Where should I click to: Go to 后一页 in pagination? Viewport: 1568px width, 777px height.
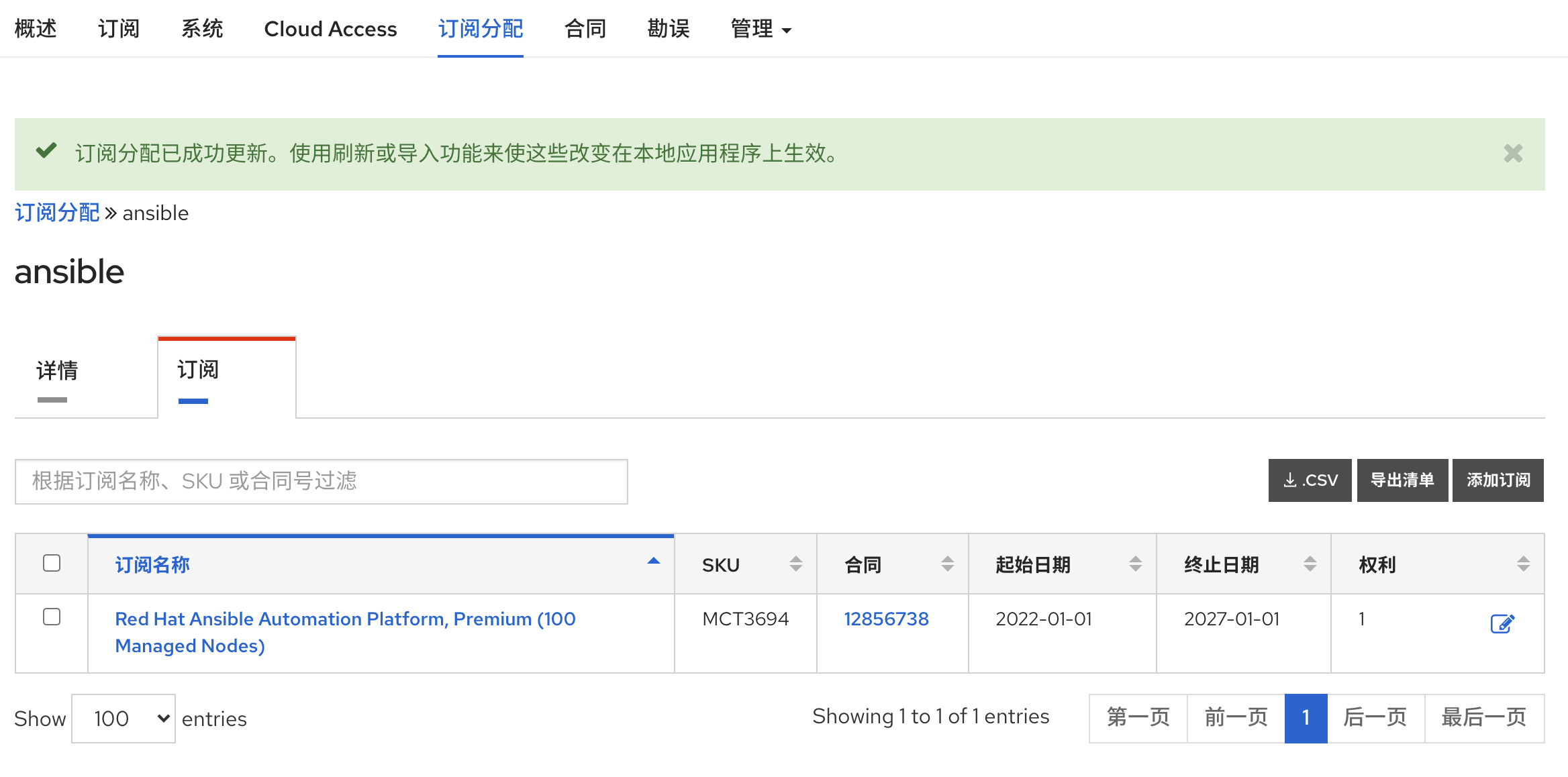pos(1375,718)
